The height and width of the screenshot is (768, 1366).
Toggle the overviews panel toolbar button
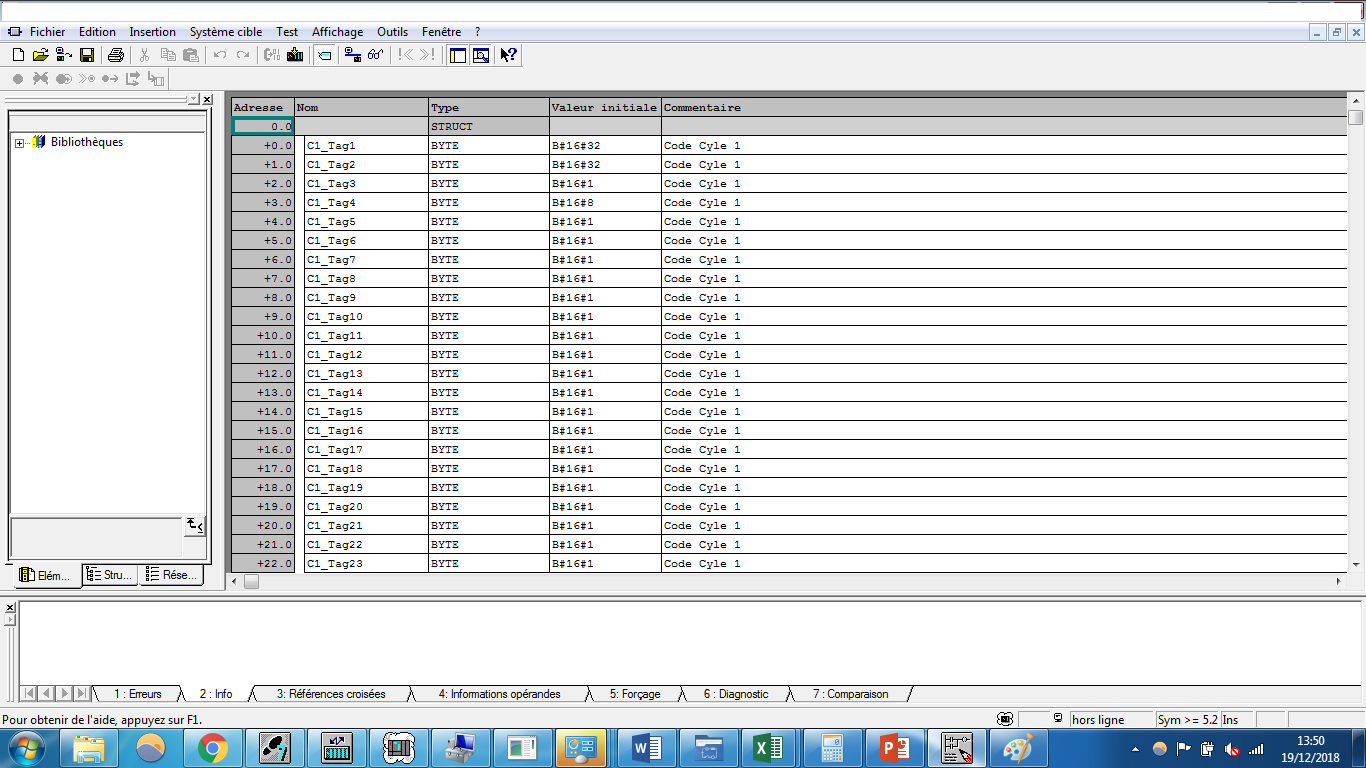tap(458, 55)
